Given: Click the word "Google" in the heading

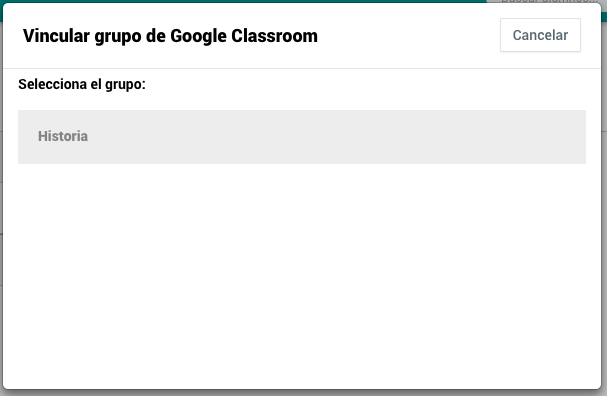Looking at the screenshot, I should click(x=198, y=36).
